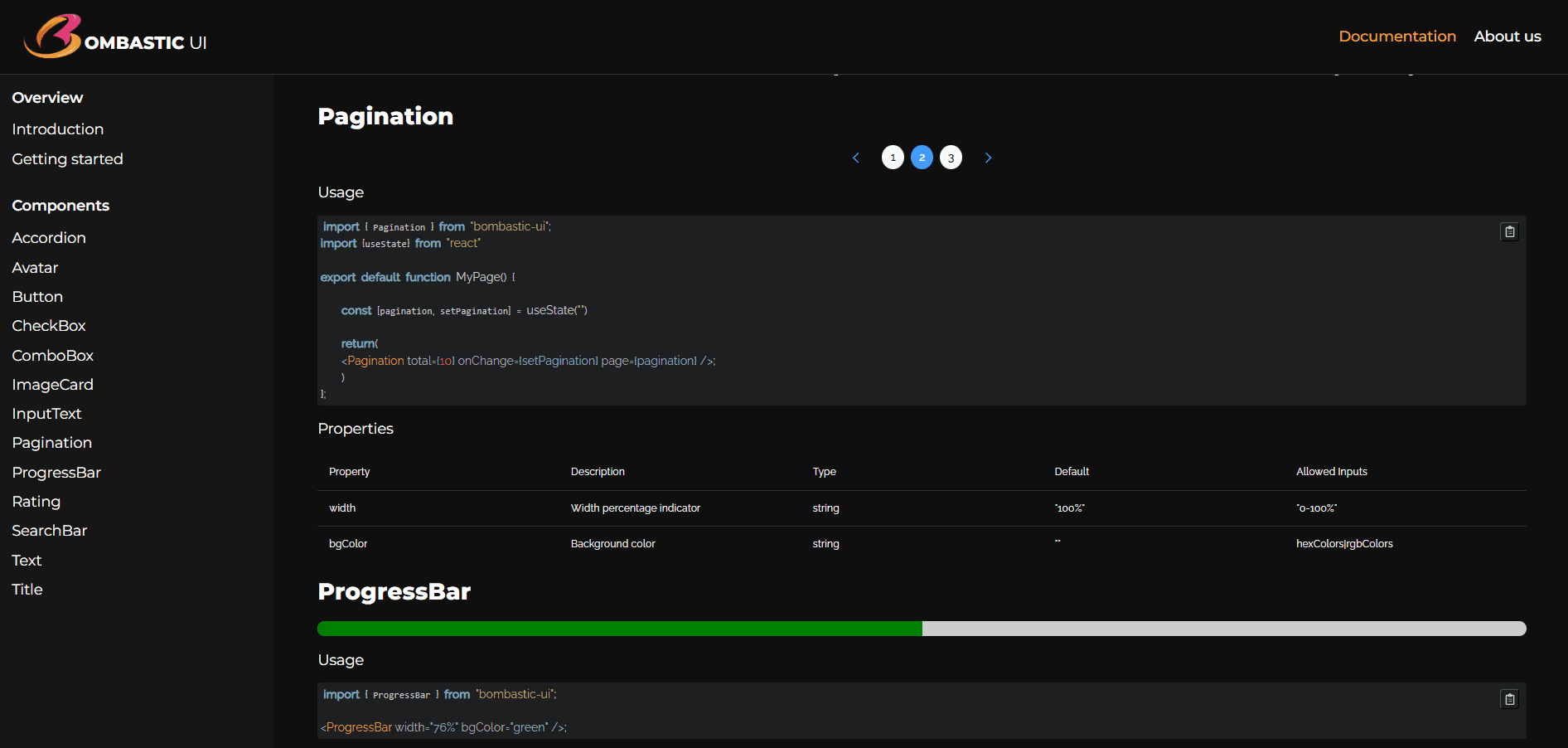Navigate to Overview in the sidebar
1568x748 pixels.
point(47,97)
